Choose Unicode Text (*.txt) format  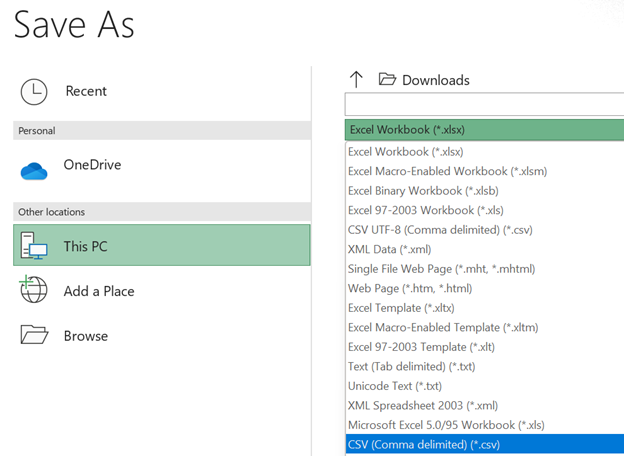point(394,386)
